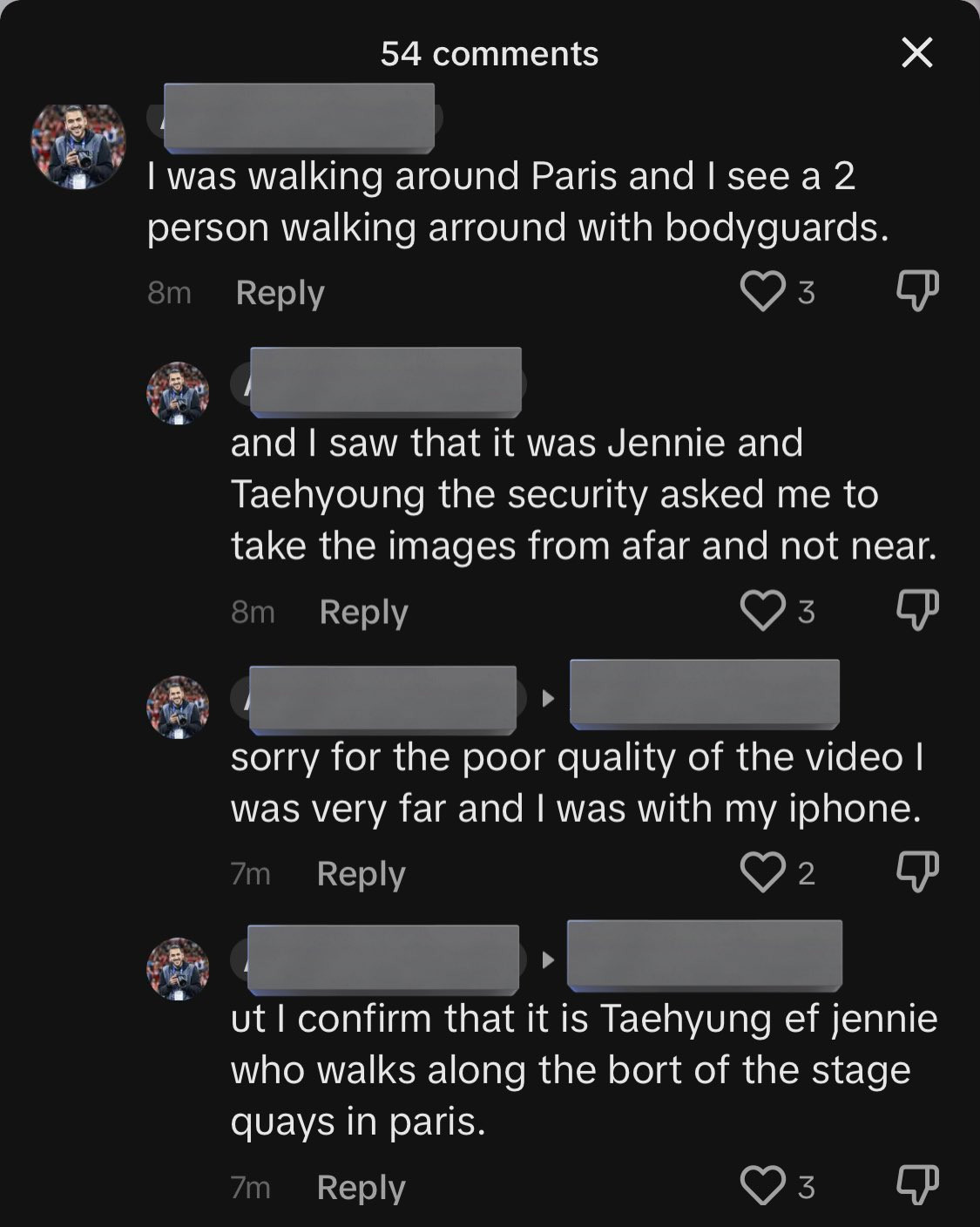This screenshot has width=980, height=1227.
Task: Open avatar beside the 'quays in paris' reply
Action: click(x=178, y=969)
